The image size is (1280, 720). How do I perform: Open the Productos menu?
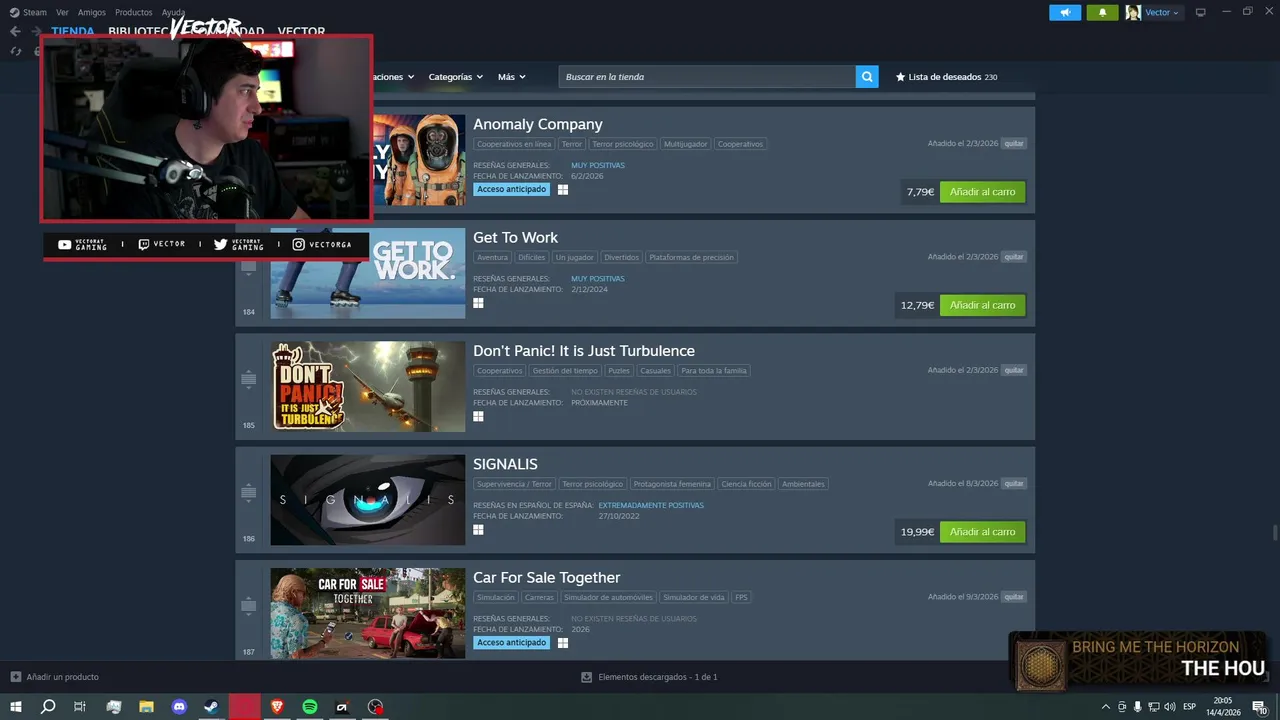click(134, 12)
